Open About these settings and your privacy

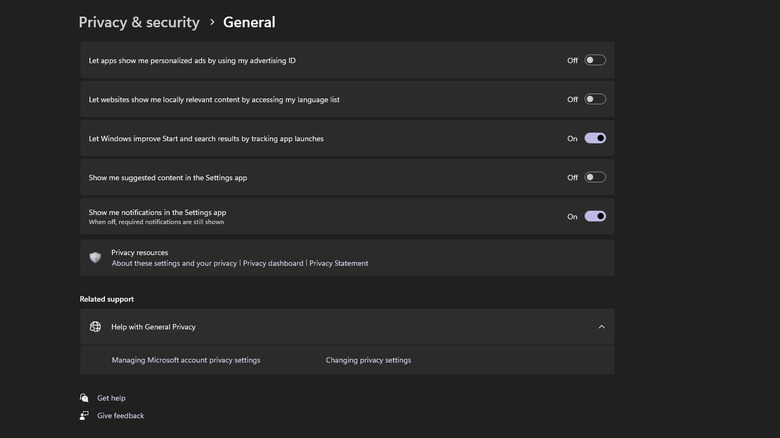click(x=174, y=264)
